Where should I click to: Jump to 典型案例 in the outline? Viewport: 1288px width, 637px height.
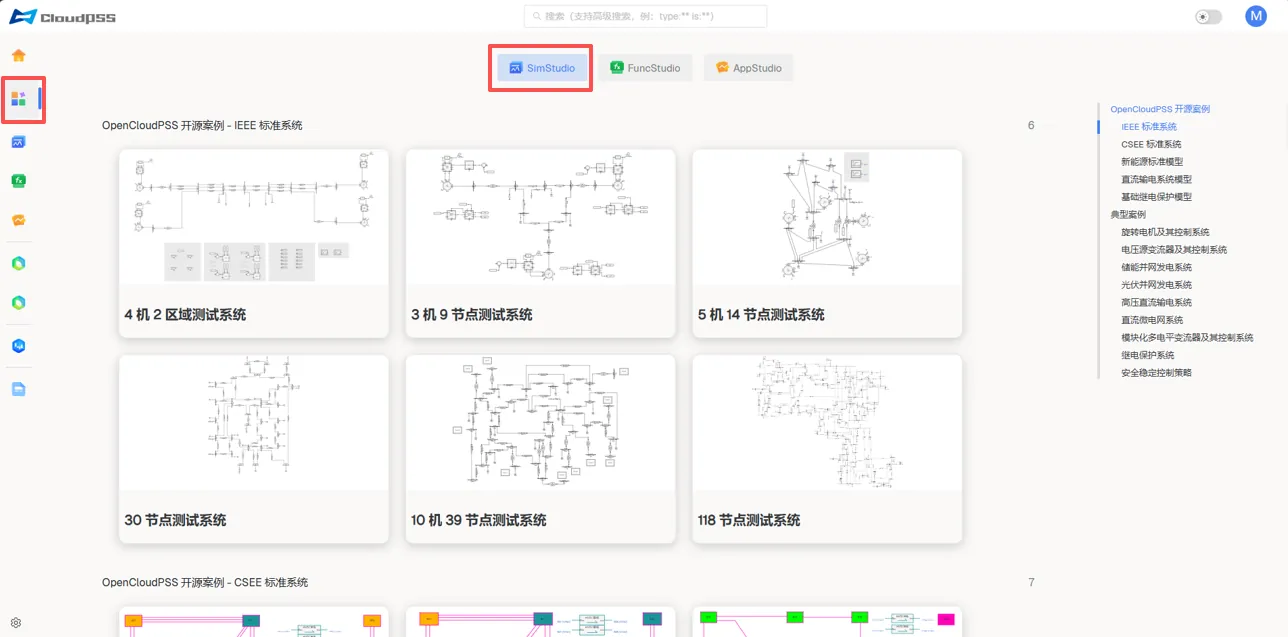click(x=1128, y=214)
